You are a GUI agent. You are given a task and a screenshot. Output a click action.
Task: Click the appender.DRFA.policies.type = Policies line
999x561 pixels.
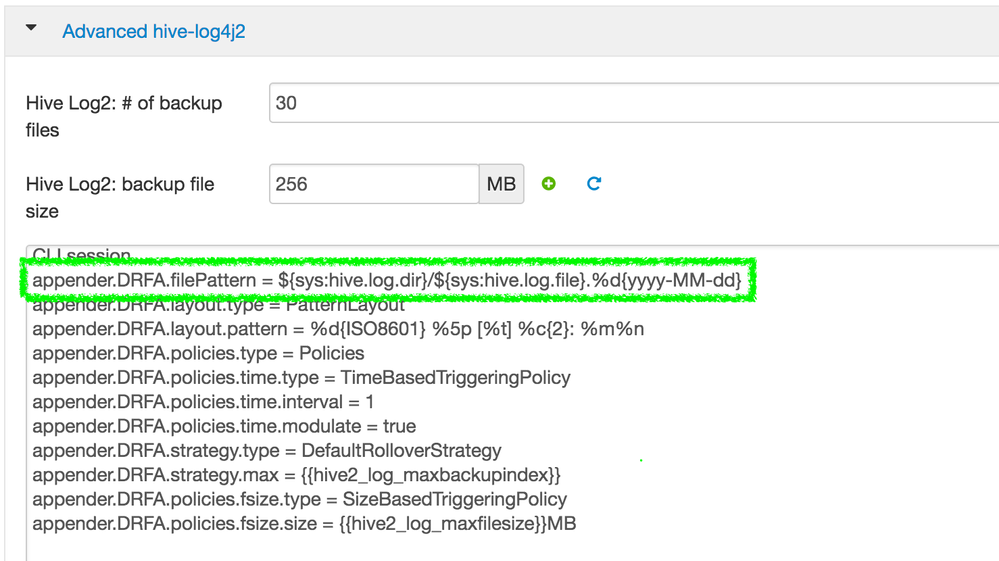(x=198, y=353)
